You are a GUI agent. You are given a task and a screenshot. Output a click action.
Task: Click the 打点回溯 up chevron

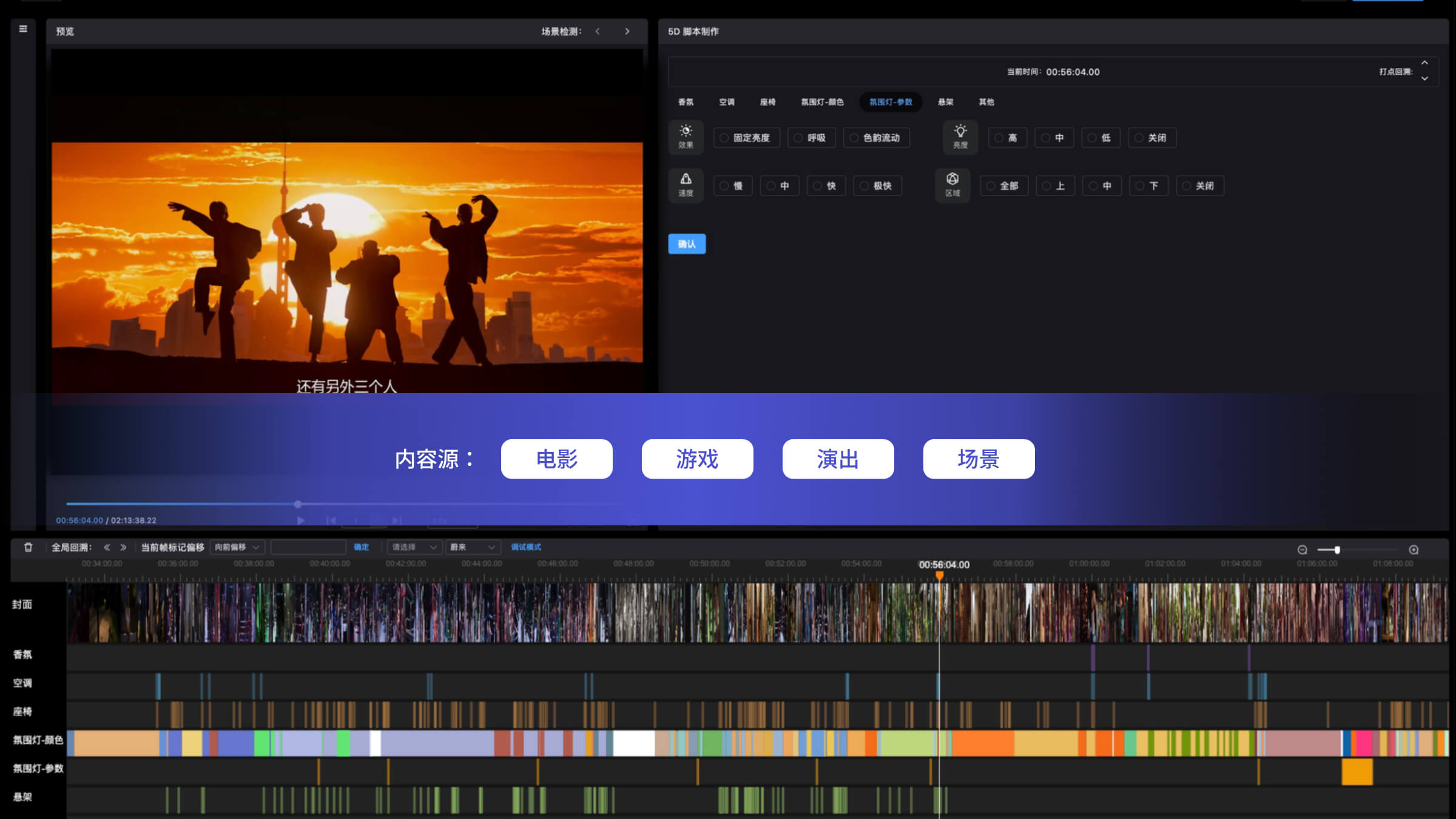[1424, 63]
